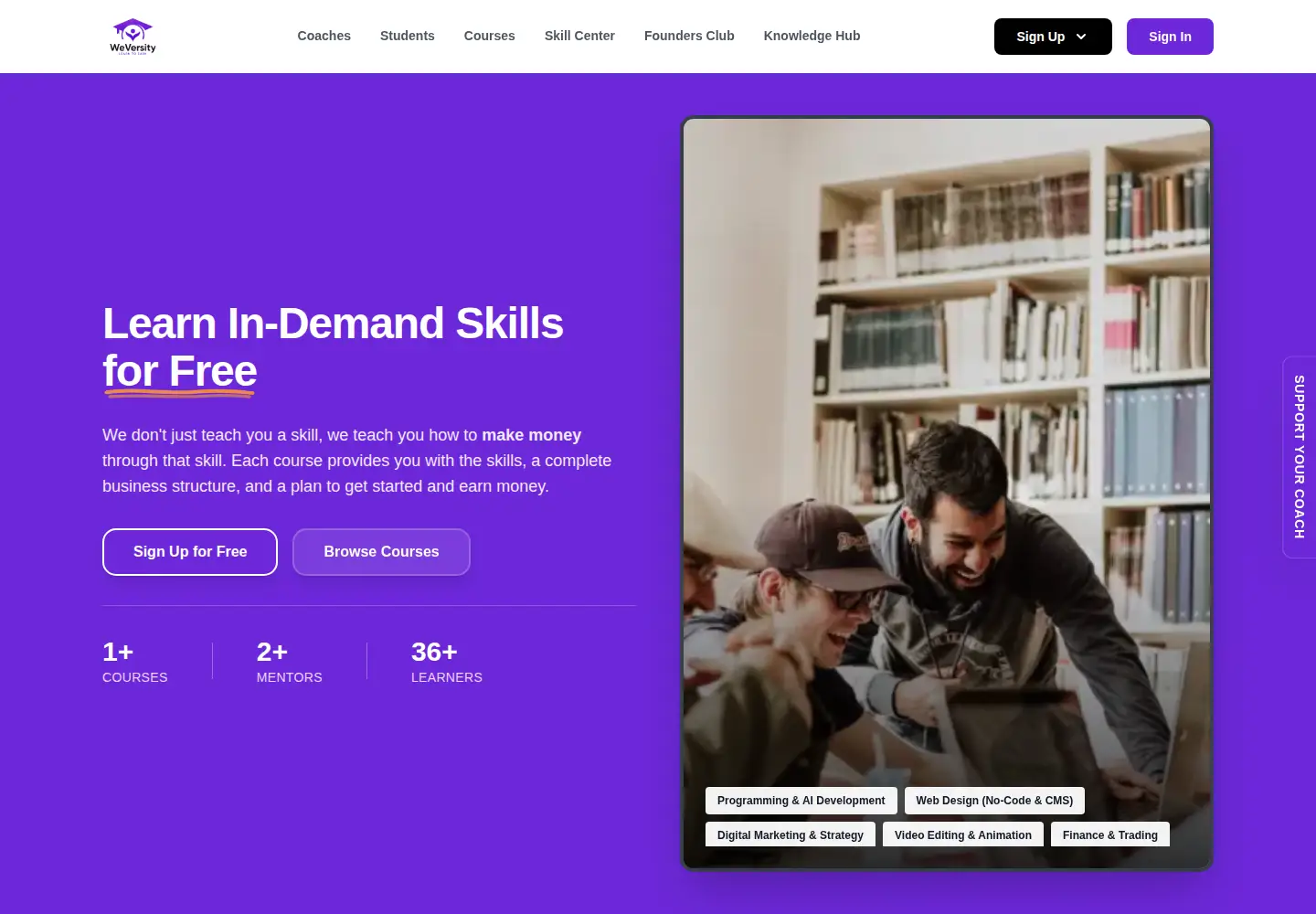The height and width of the screenshot is (914, 1316).
Task: Click the Browse Courses button
Action: click(381, 552)
